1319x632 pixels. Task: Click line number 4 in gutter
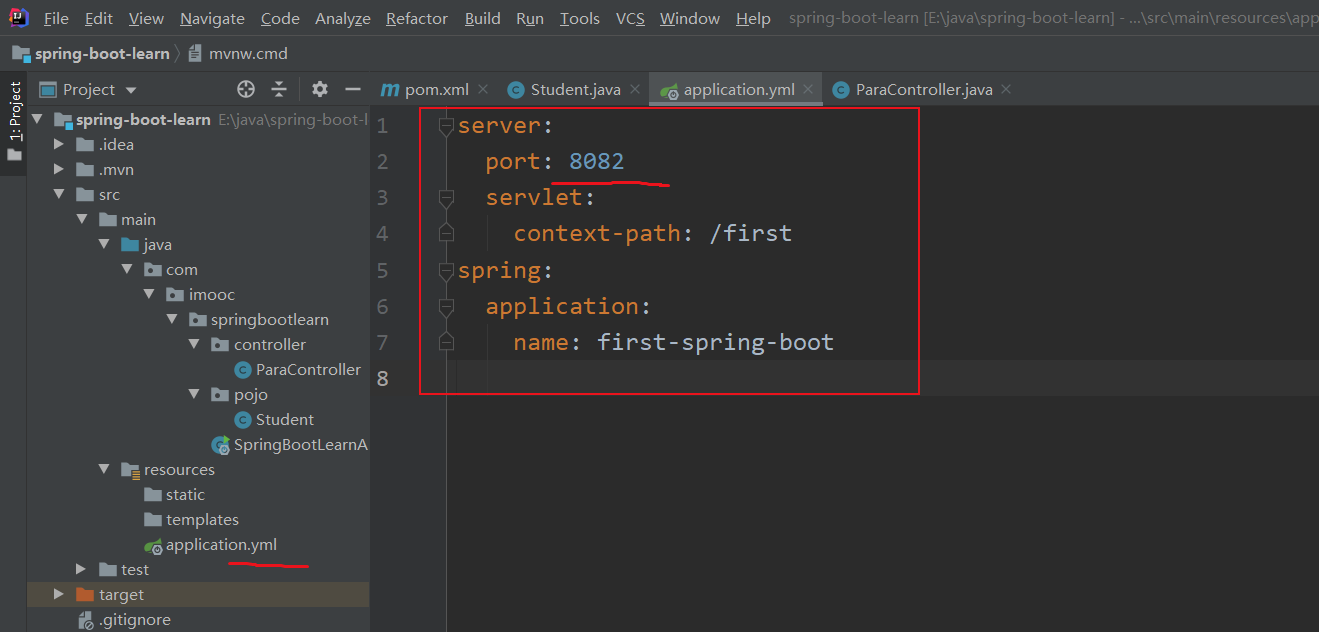[383, 234]
